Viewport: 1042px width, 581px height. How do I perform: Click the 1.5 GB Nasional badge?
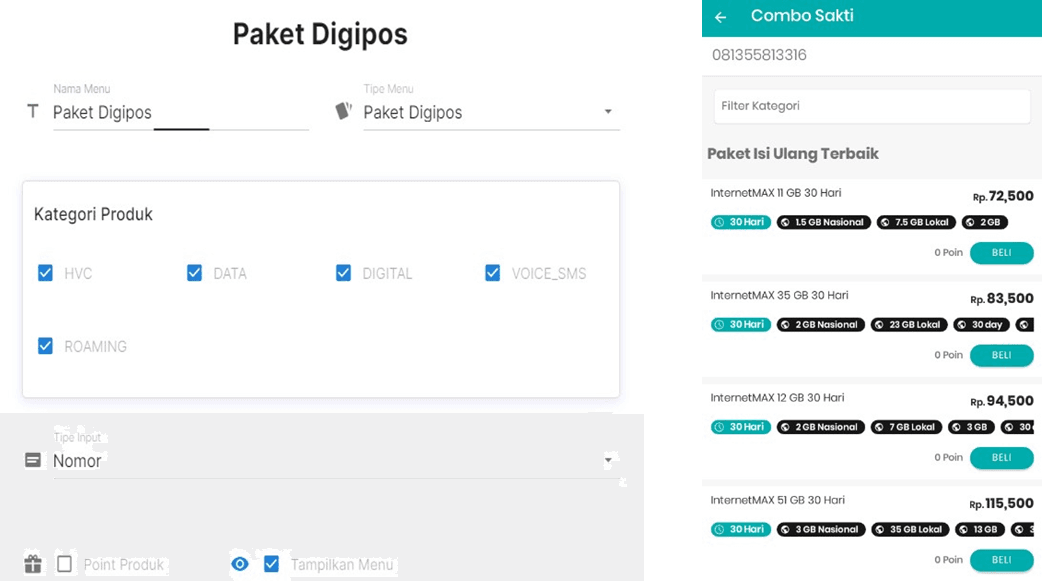click(824, 222)
